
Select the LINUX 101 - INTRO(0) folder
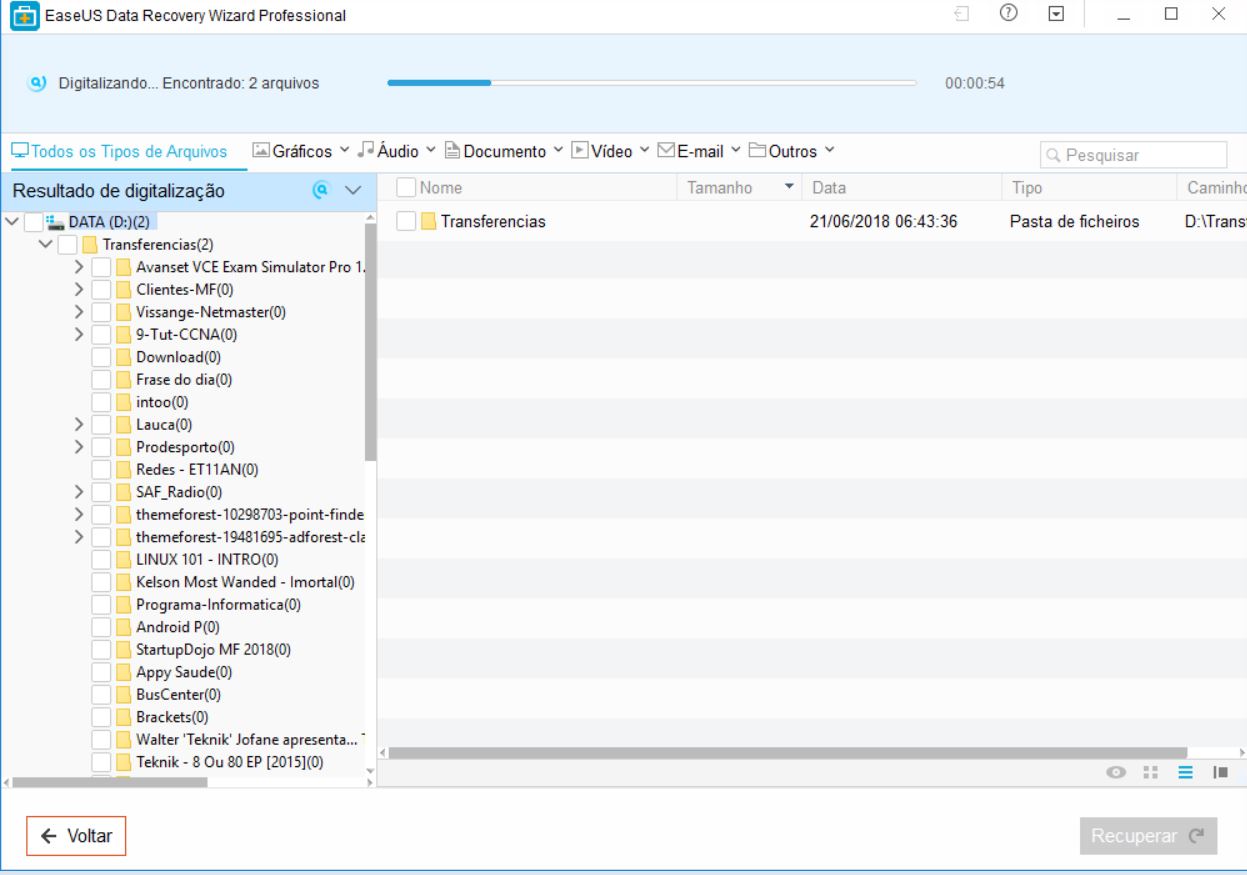(x=207, y=560)
